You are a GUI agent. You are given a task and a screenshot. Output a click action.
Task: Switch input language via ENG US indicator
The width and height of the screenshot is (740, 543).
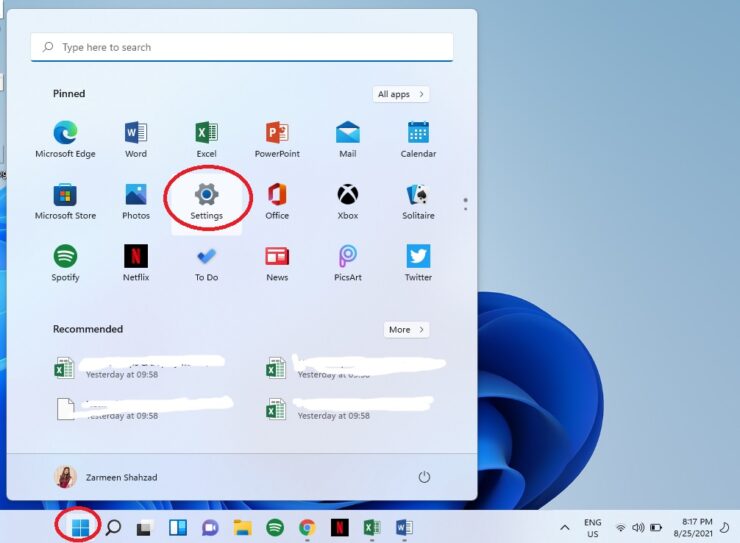[x=592, y=527]
